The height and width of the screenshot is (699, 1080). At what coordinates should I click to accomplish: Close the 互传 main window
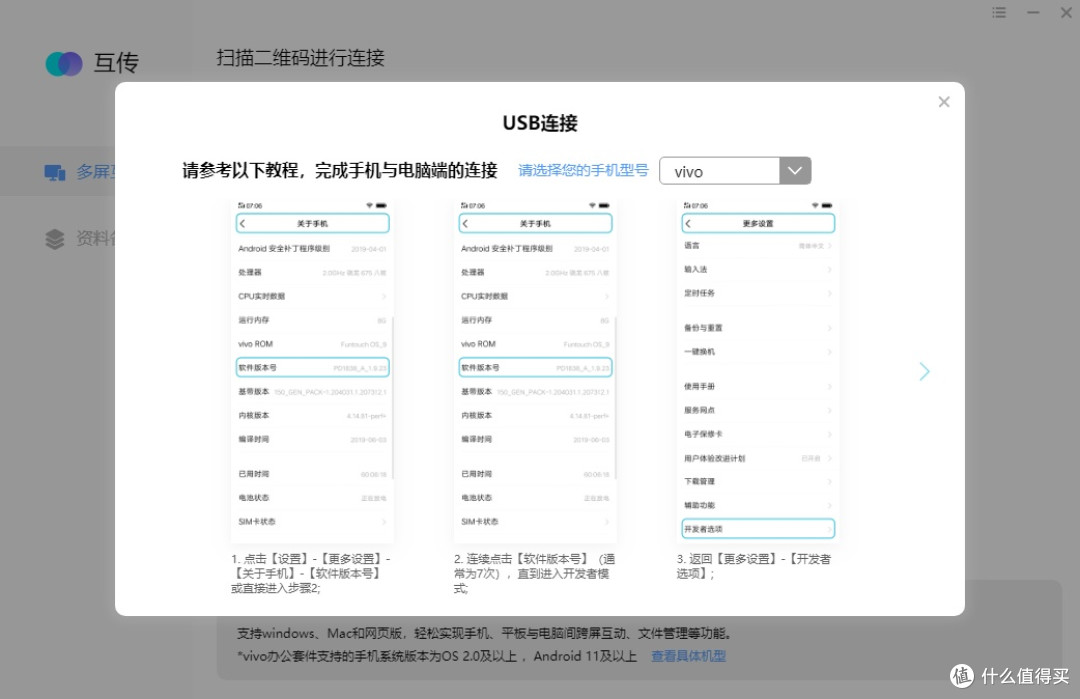click(x=1066, y=12)
